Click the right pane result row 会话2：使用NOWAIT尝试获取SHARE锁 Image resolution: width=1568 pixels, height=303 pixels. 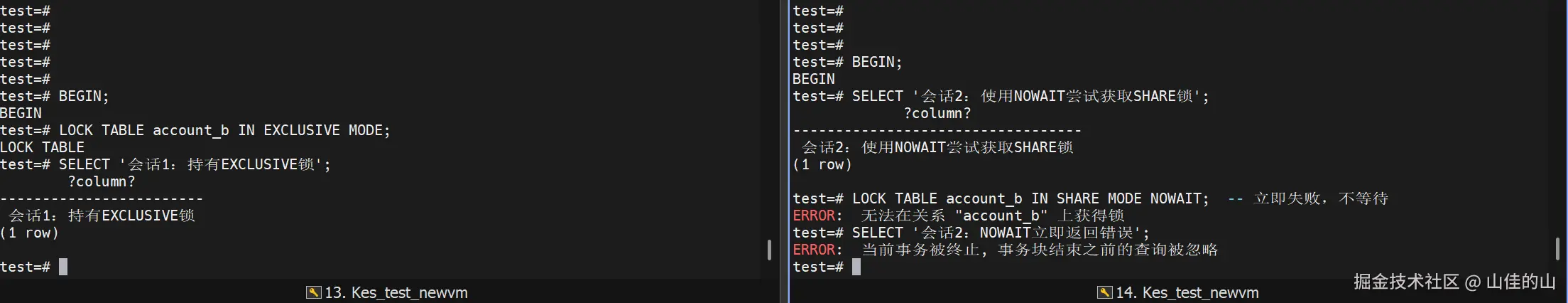937,147
